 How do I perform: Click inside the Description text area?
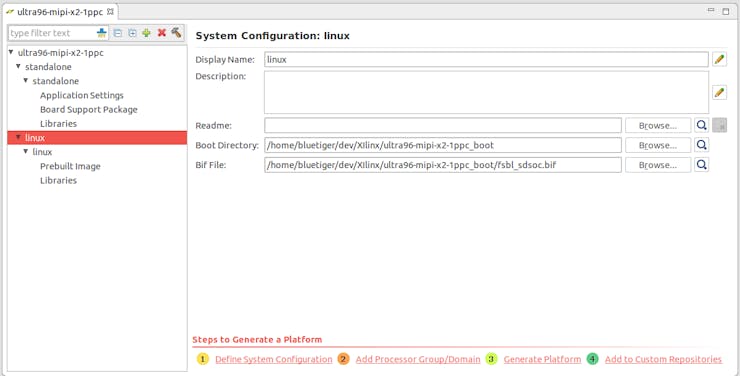(486, 92)
